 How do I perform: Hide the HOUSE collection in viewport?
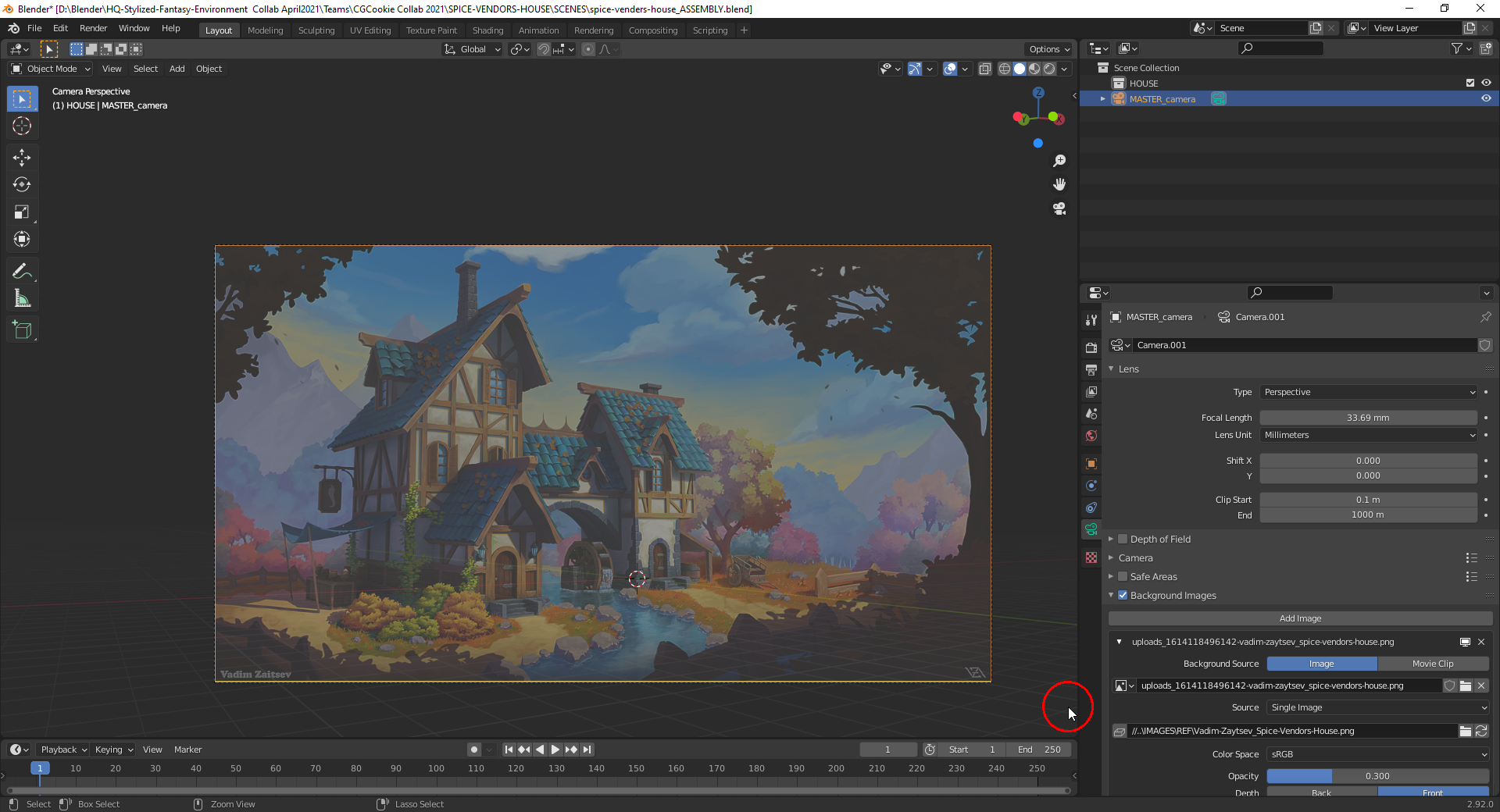click(1486, 84)
